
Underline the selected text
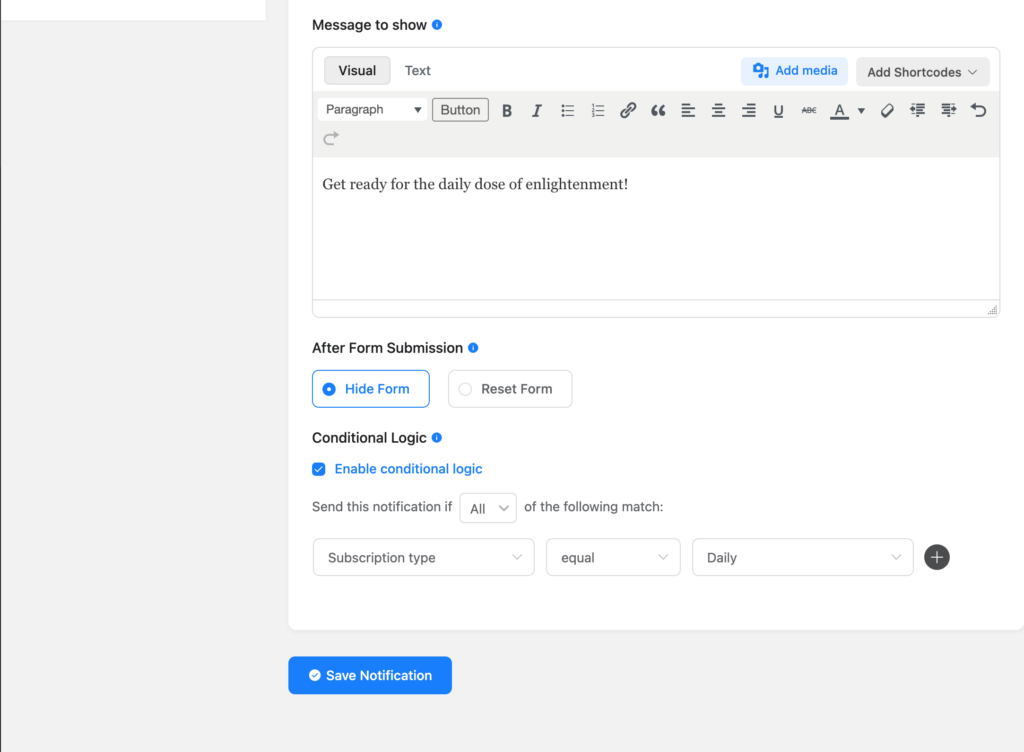tap(778, 110)
